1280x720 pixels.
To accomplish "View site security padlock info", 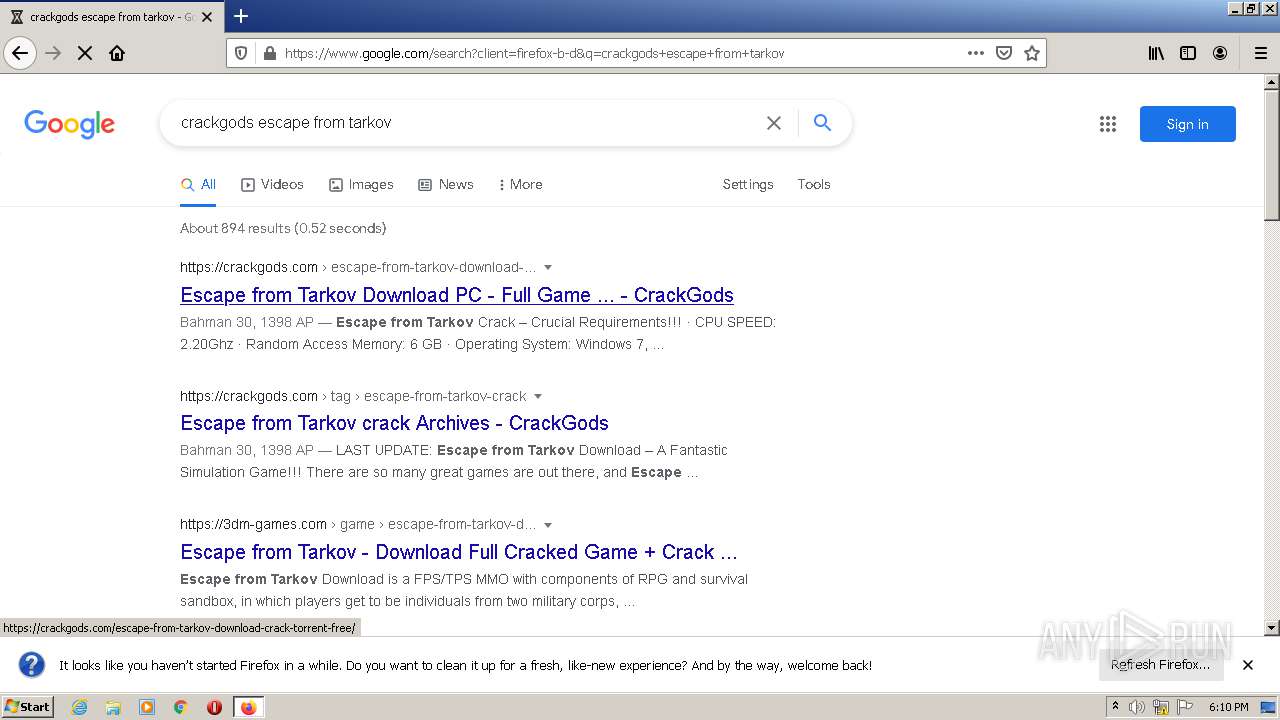I will [x=269, y=53].
